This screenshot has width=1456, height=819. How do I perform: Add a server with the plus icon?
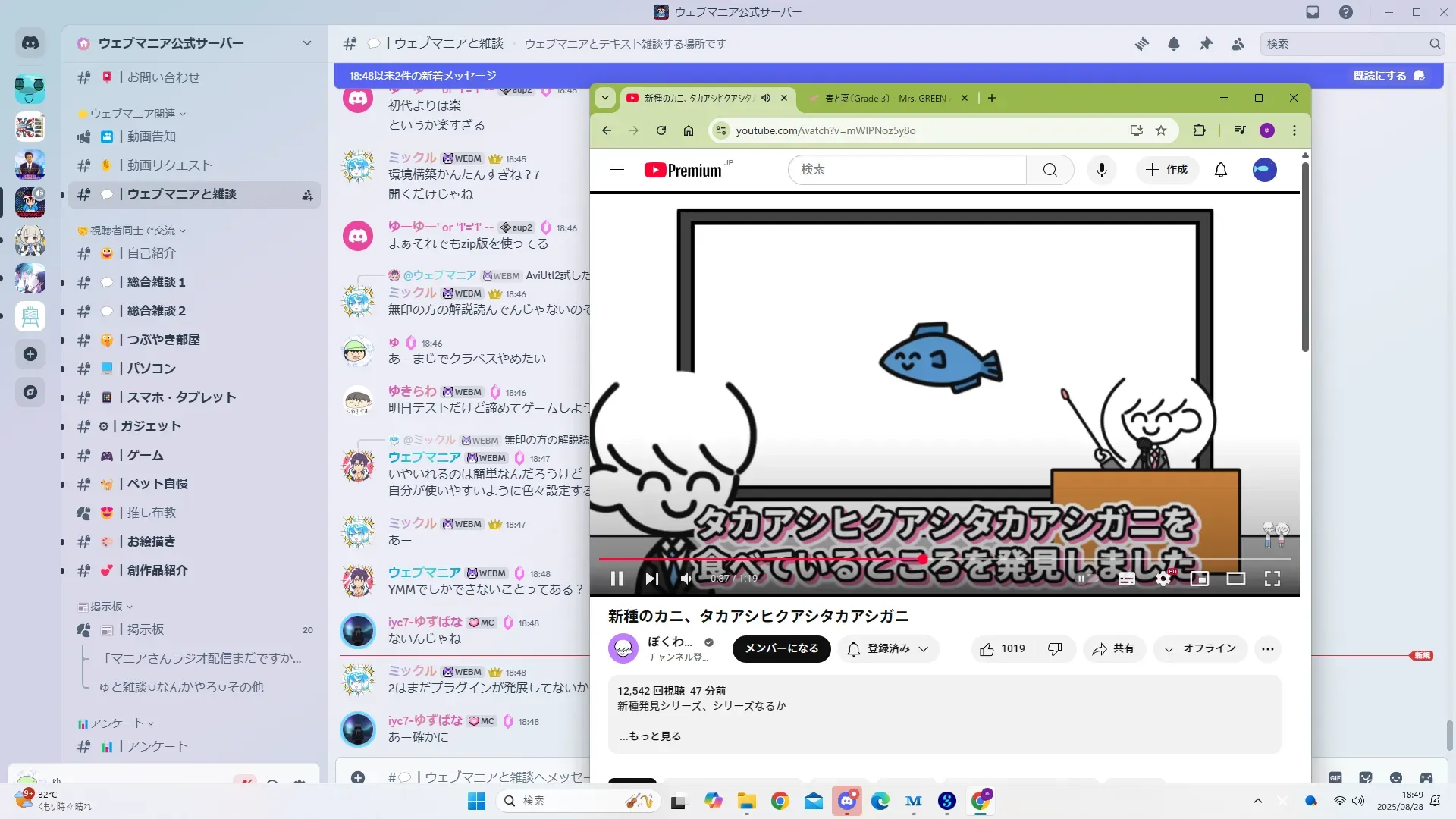pyautogui.click(x=30, y=354)
